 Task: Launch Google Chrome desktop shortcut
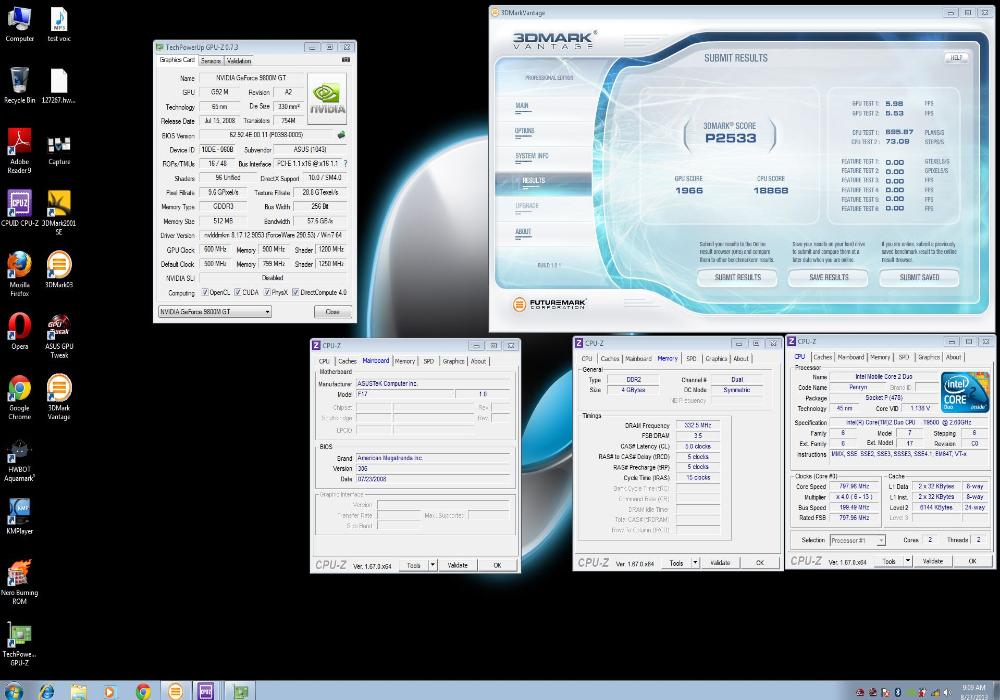tap(19, 398)
